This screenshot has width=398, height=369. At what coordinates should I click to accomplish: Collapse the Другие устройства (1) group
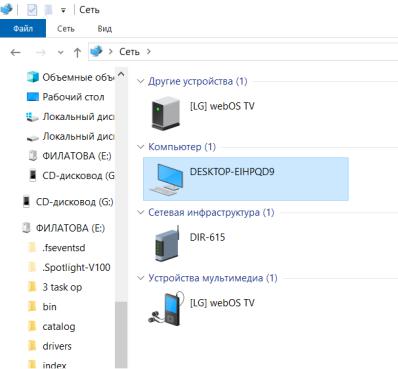point(141,81)
